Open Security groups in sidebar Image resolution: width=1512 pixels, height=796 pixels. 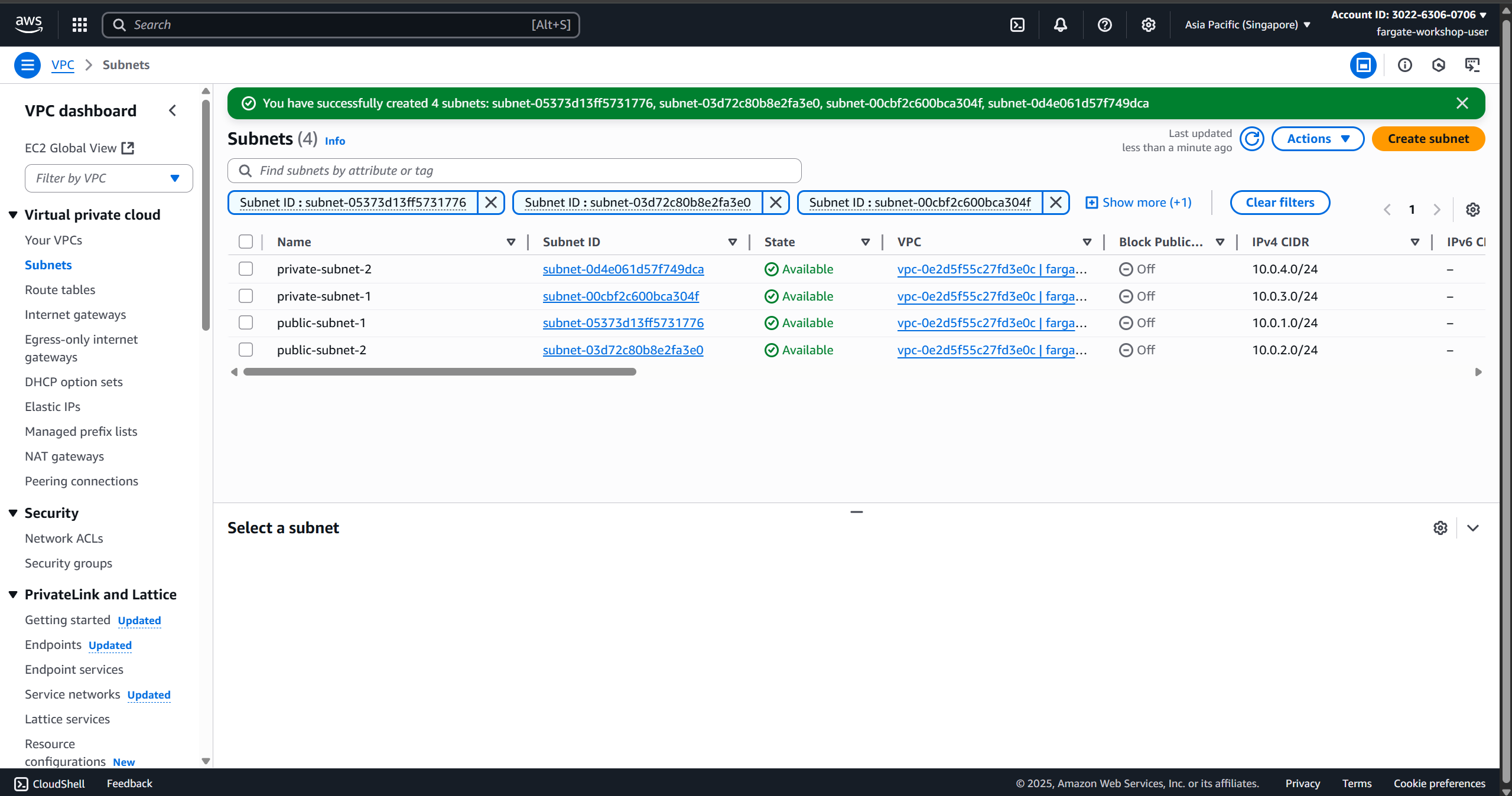[x=68, y=563]
